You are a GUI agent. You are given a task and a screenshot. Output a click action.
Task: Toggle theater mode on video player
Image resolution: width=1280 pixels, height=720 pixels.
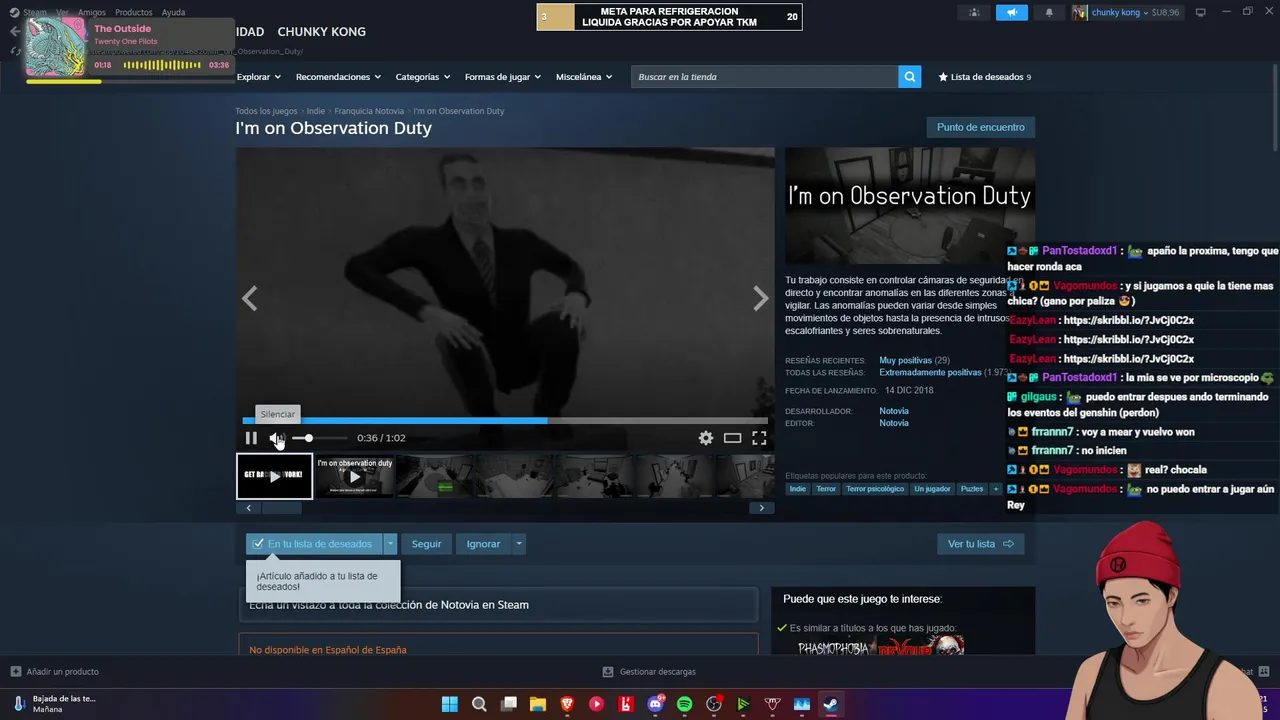[733, 438]
